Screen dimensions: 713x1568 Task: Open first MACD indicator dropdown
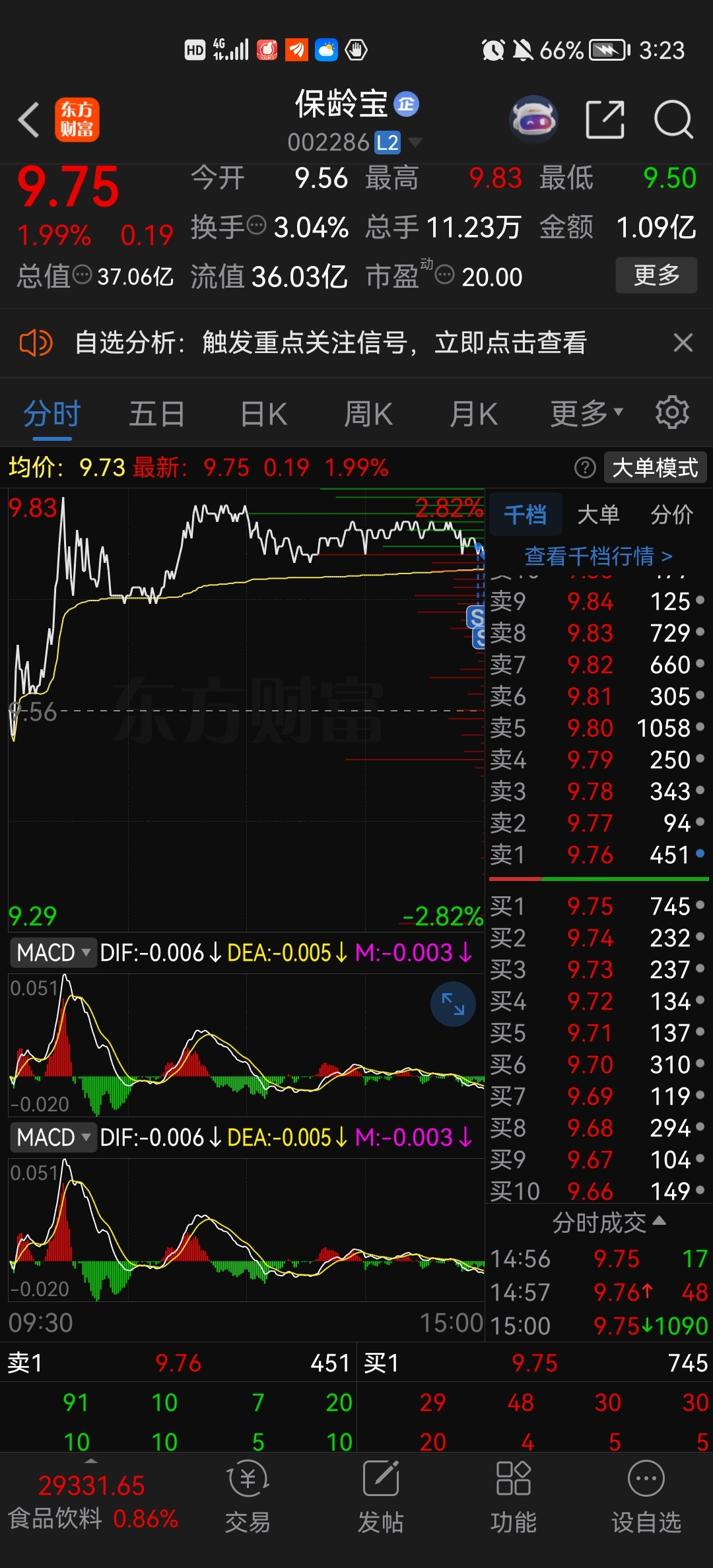click(x=53, y=953)
